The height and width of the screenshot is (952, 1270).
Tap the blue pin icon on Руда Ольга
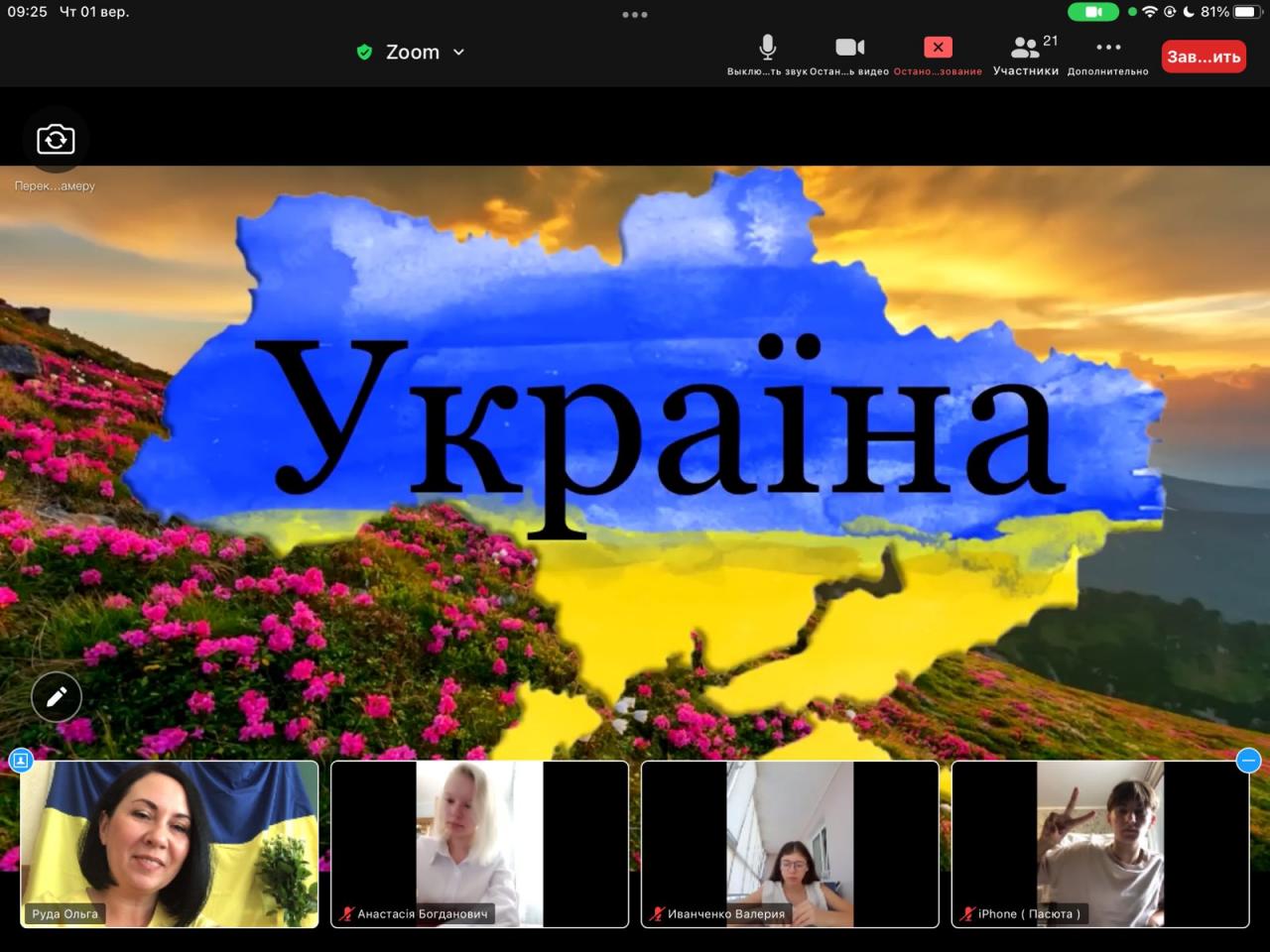pos(21,761)
